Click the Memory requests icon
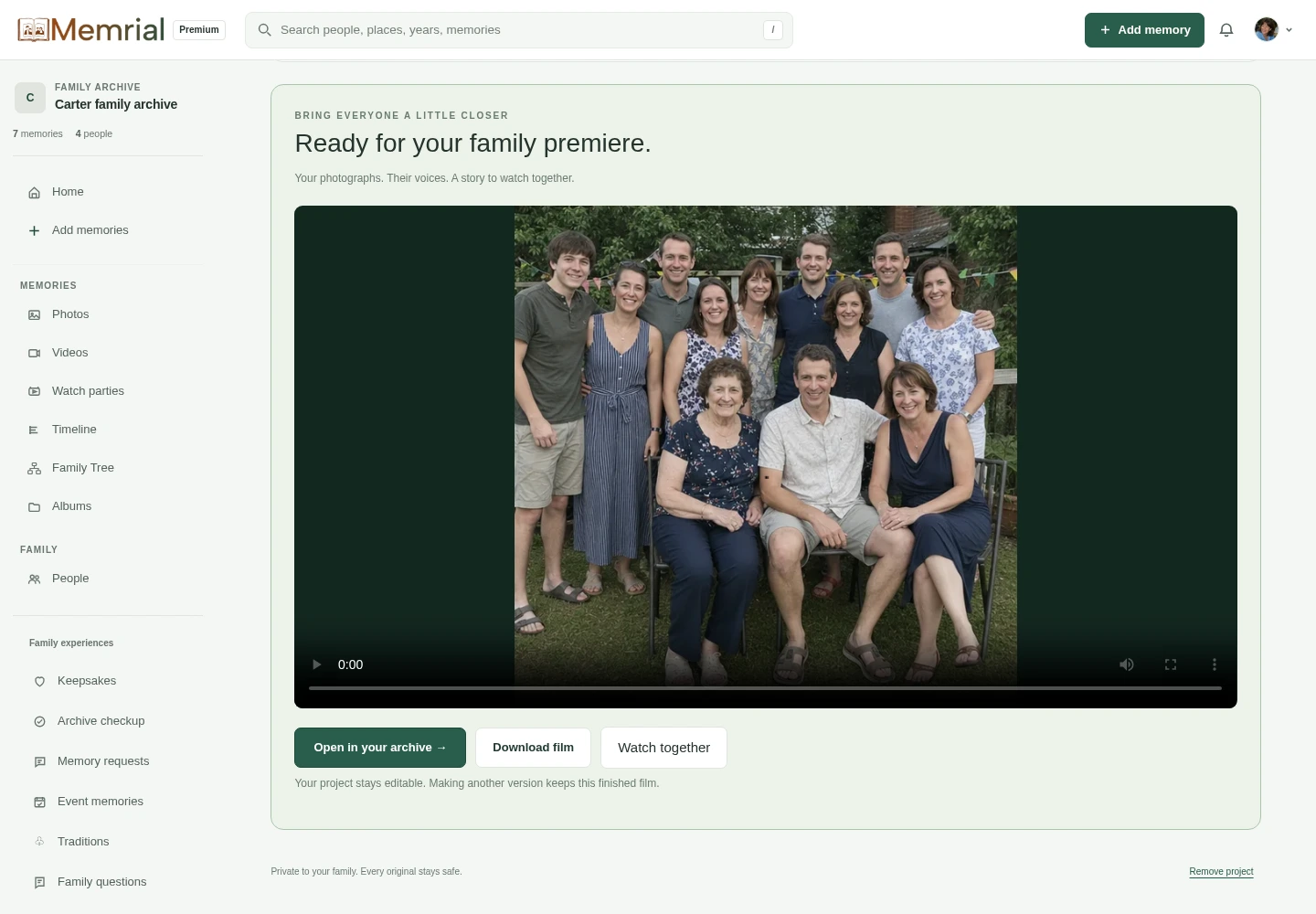Viewport: 1316px width, 914px height. click(x=39, y=761)
